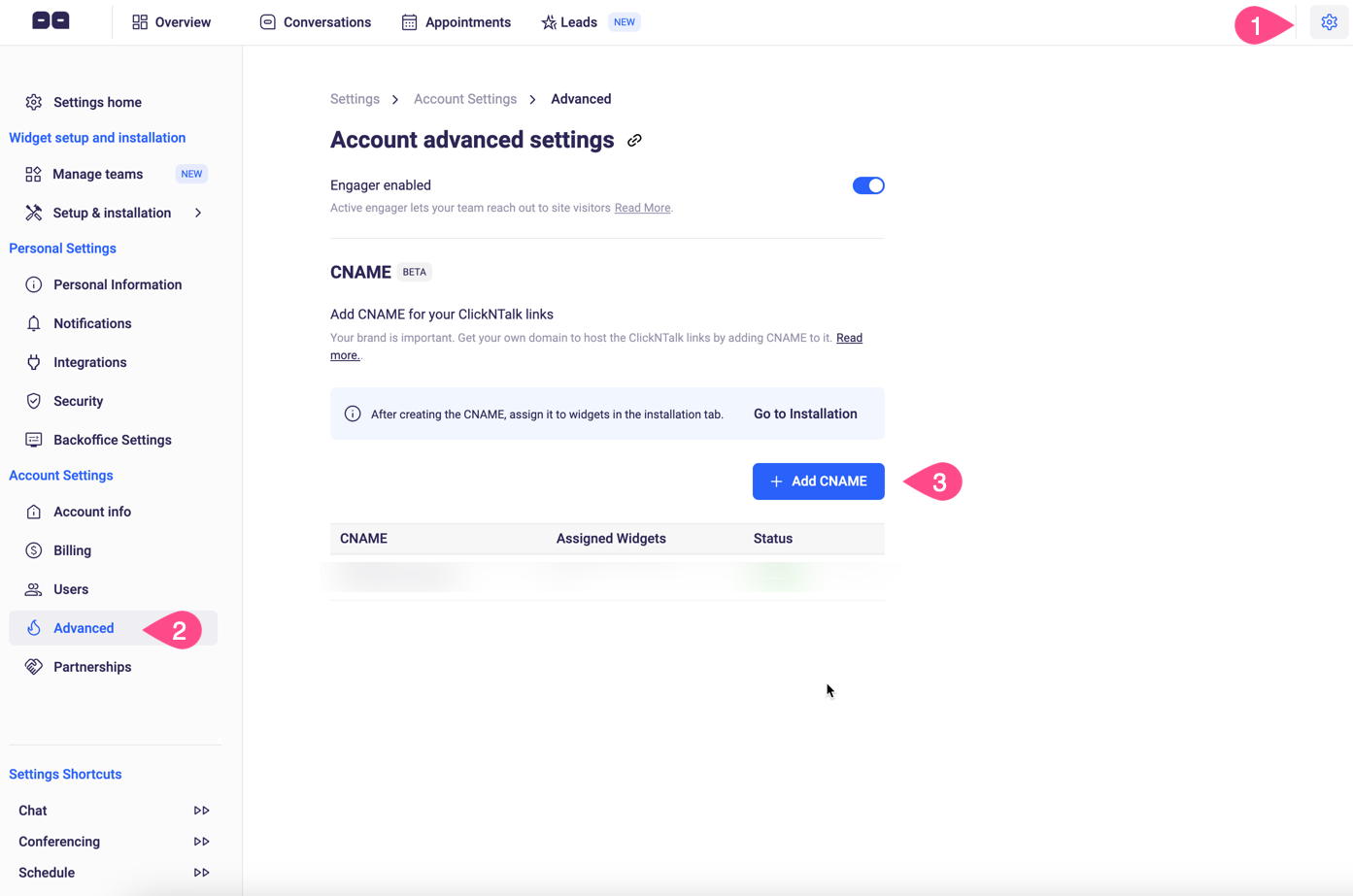Click the app logo in top-left corner
Image resolution: width=1353 pixels, height=896 pixels.
(50, 20)
